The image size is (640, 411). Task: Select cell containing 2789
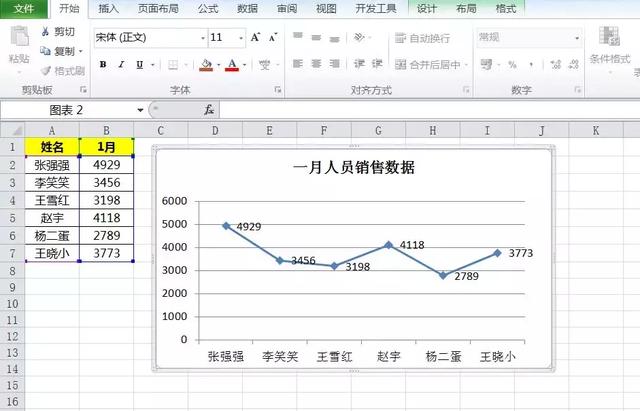[107, 235]
